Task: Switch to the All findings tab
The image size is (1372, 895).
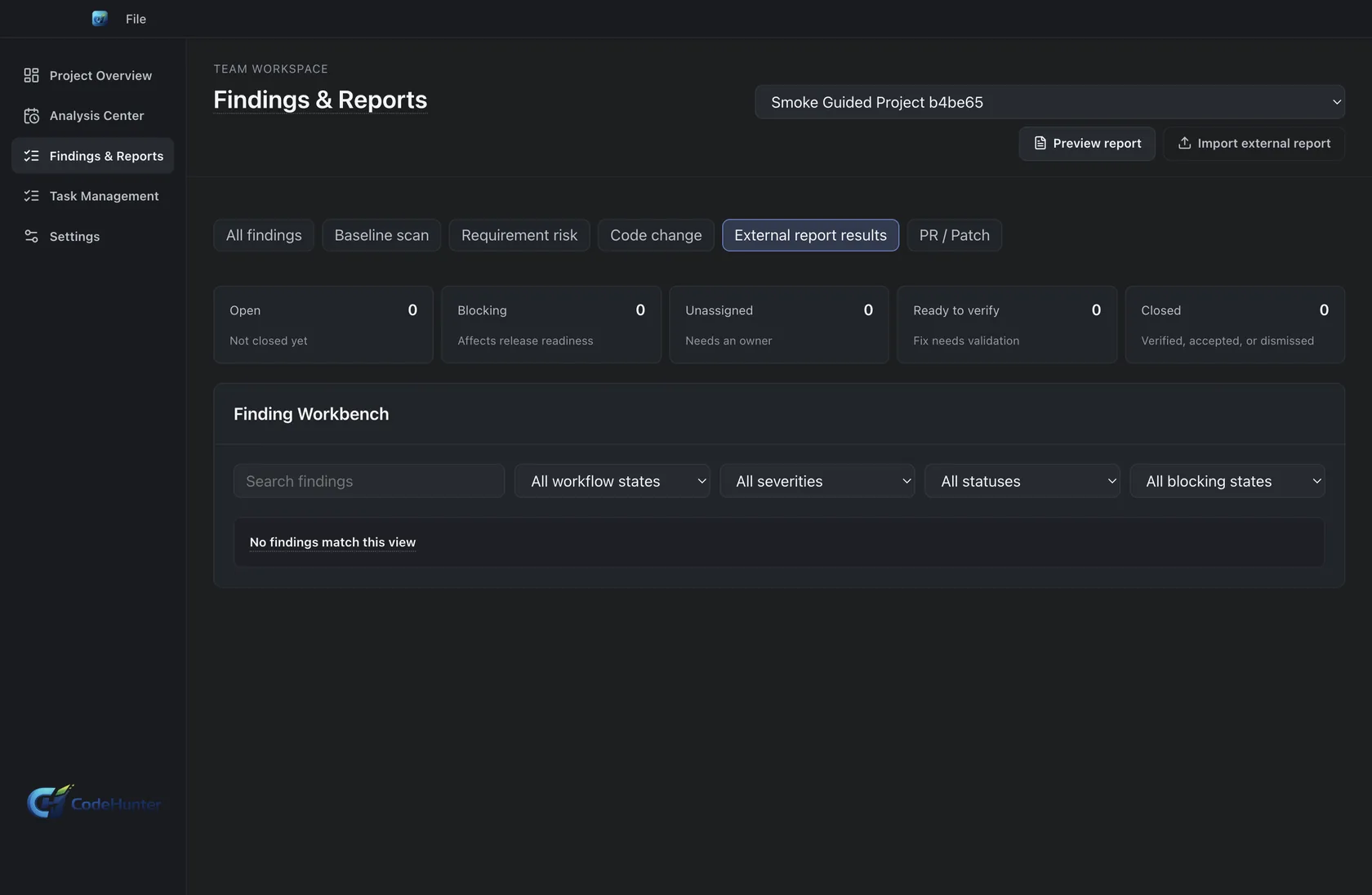Action: (x=264, y=235)
